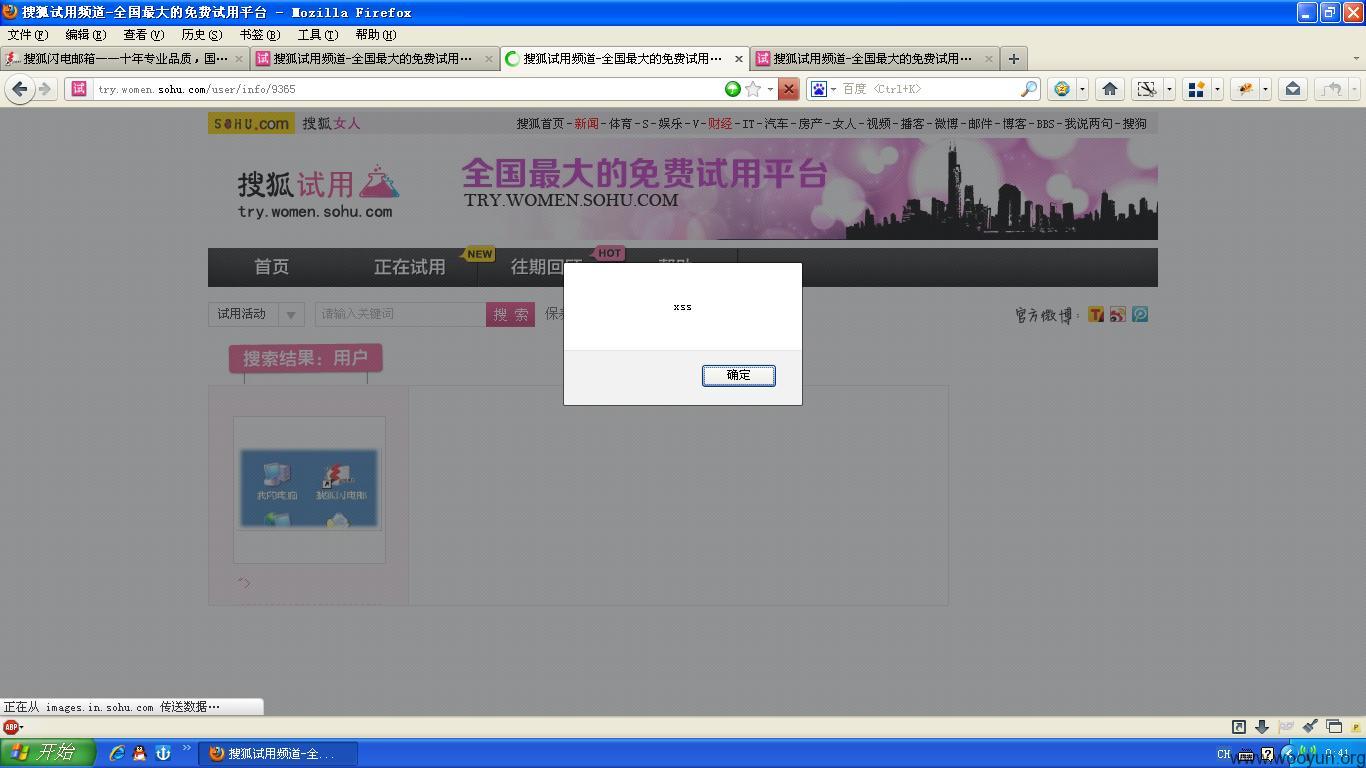This screenshot has height=768, width=1366.
Task: Click the overlapping windows icon in add-on bar
Action: (x=1333, y=727)
